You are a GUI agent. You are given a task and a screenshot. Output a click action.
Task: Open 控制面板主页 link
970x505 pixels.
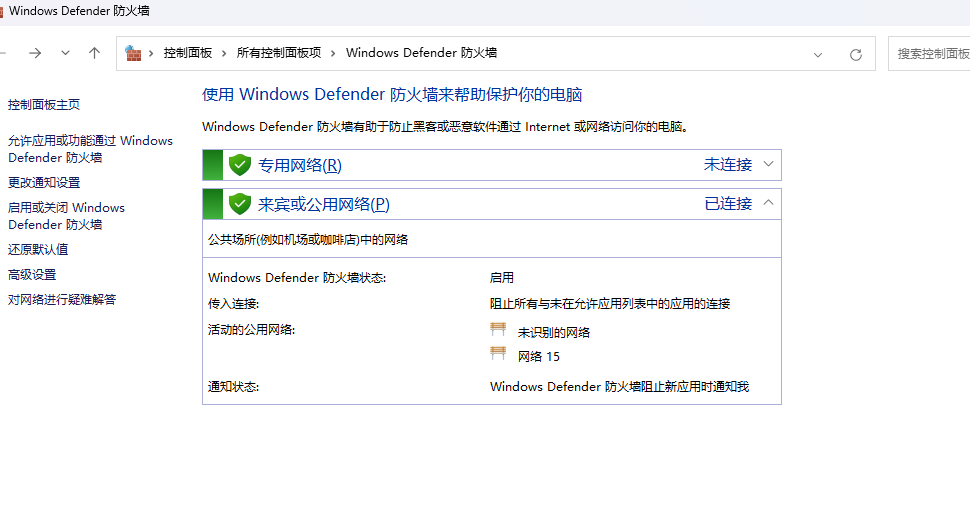pyautogui.click(x=44, y=105)
